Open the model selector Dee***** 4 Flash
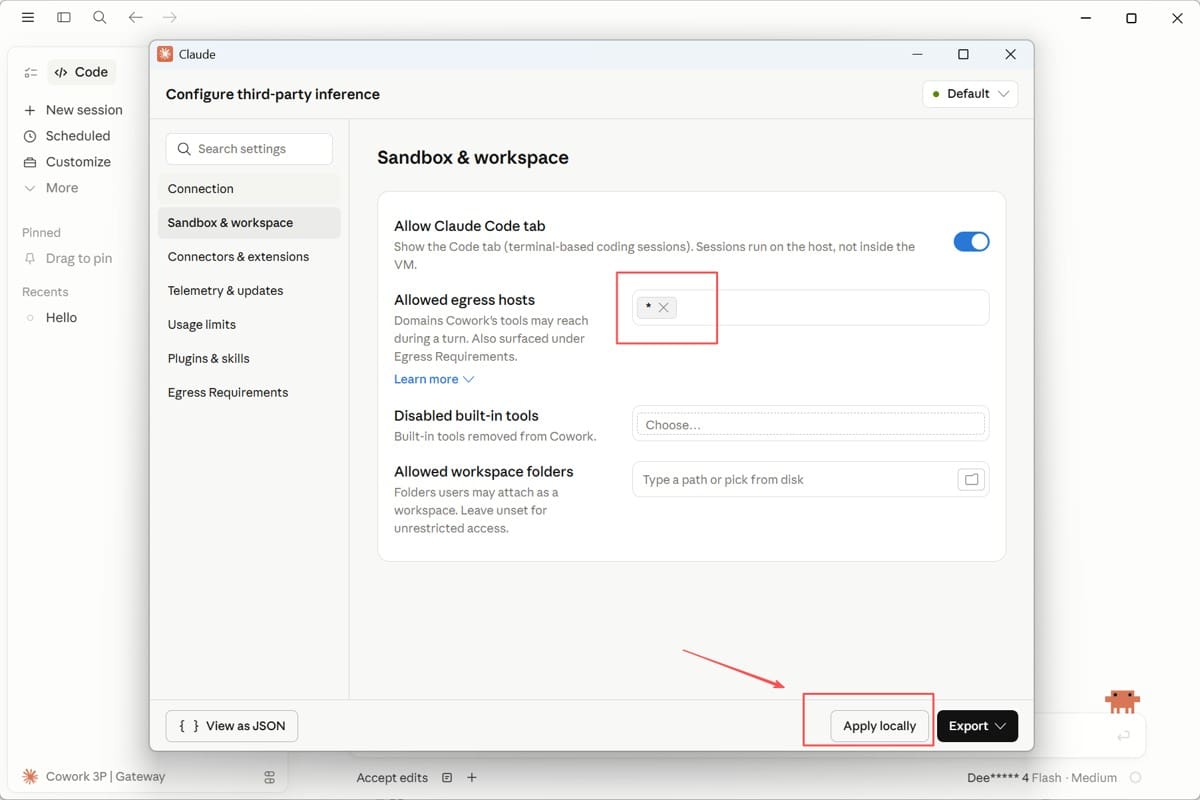The image size is (1200, 800). (x=1042, y=778)
